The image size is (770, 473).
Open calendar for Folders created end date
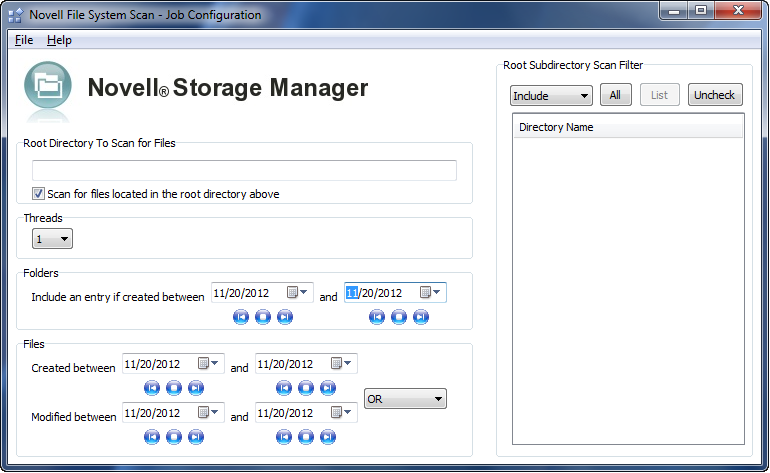click(430, 293)
